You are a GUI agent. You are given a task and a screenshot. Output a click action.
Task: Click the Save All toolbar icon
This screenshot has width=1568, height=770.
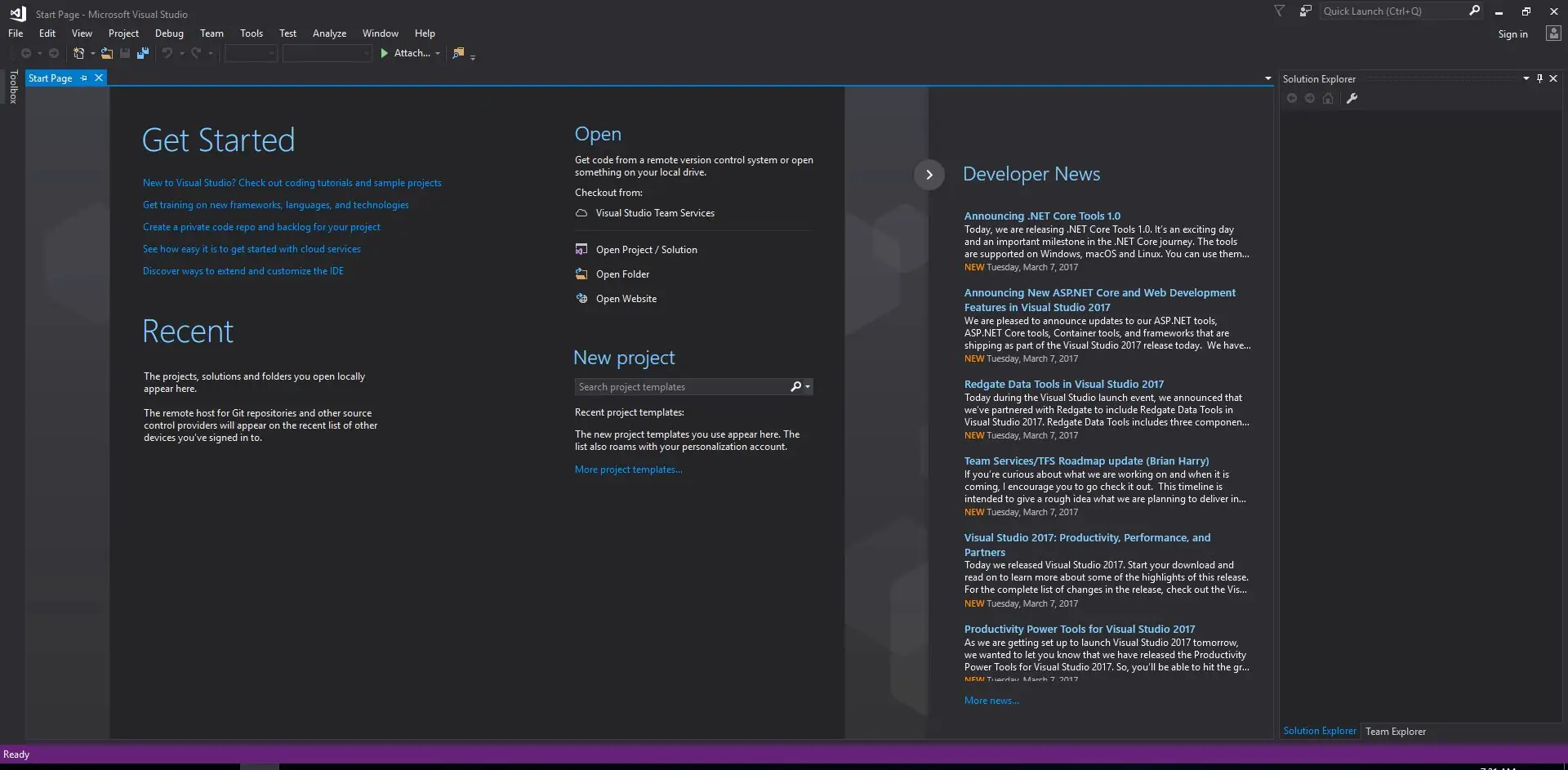[143, 53]
